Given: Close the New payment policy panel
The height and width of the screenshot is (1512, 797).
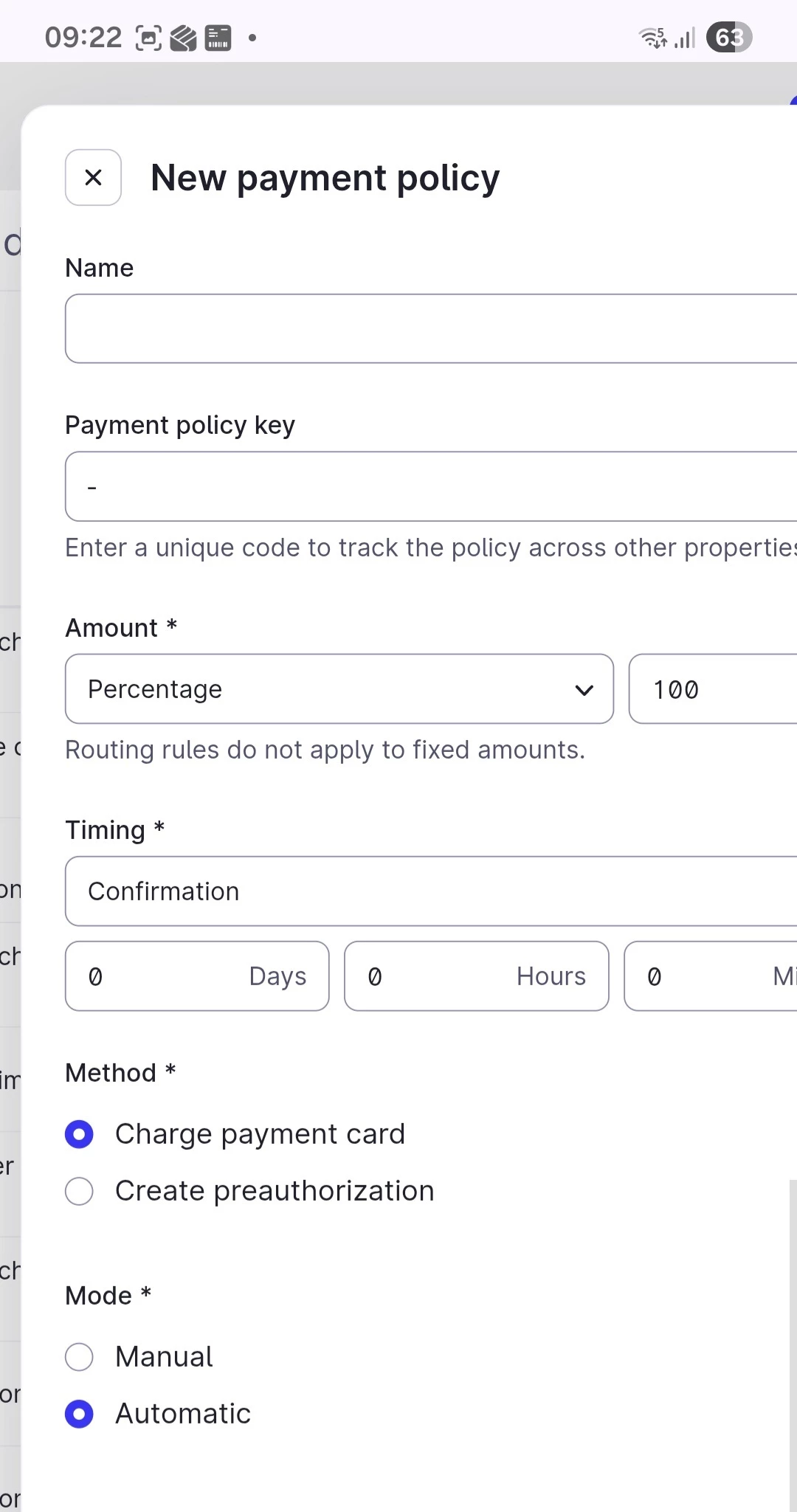Looking at the screenshot, I should [x=93, y=177].
